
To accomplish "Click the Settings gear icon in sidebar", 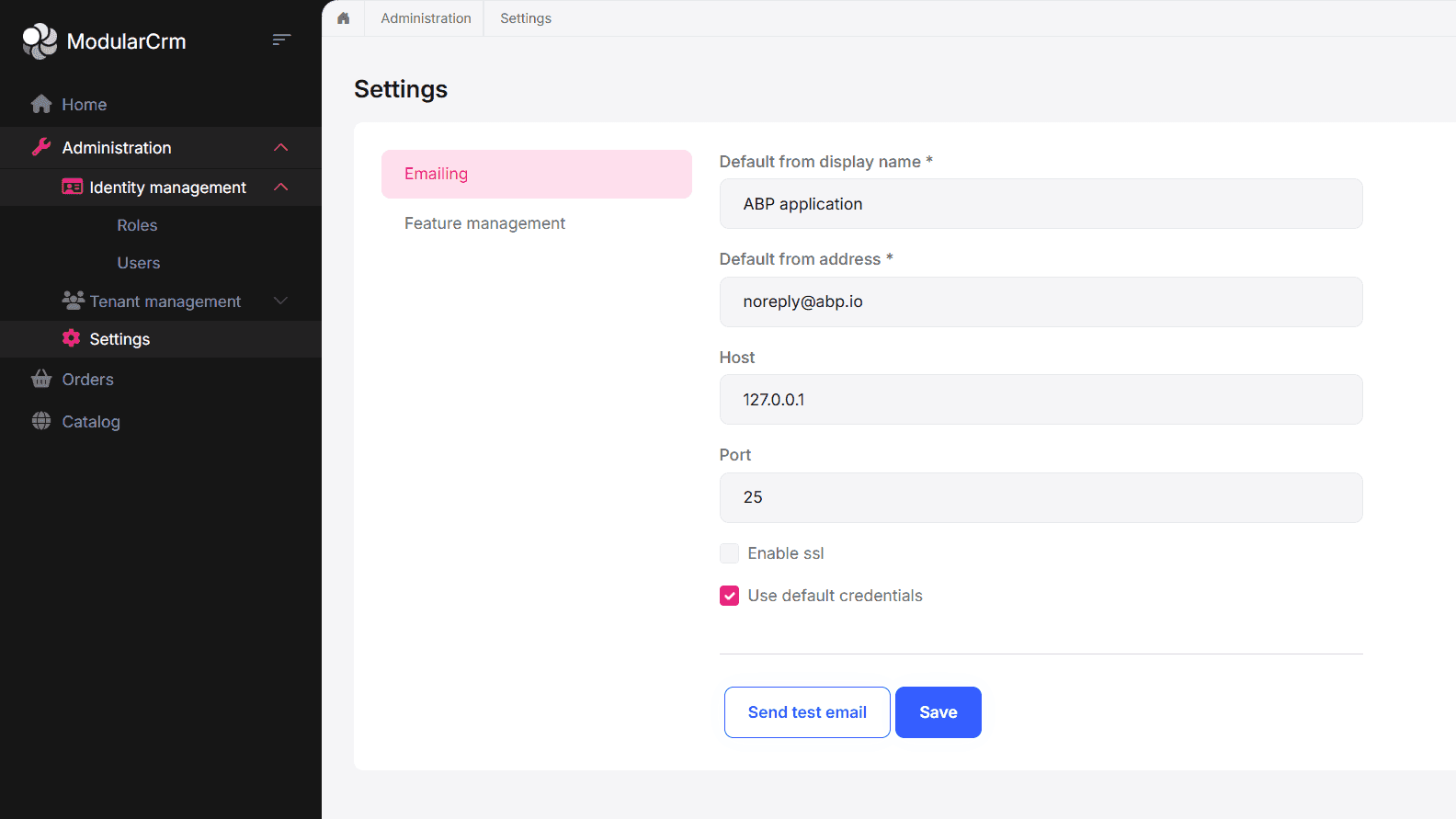I will tap(72, 338).
